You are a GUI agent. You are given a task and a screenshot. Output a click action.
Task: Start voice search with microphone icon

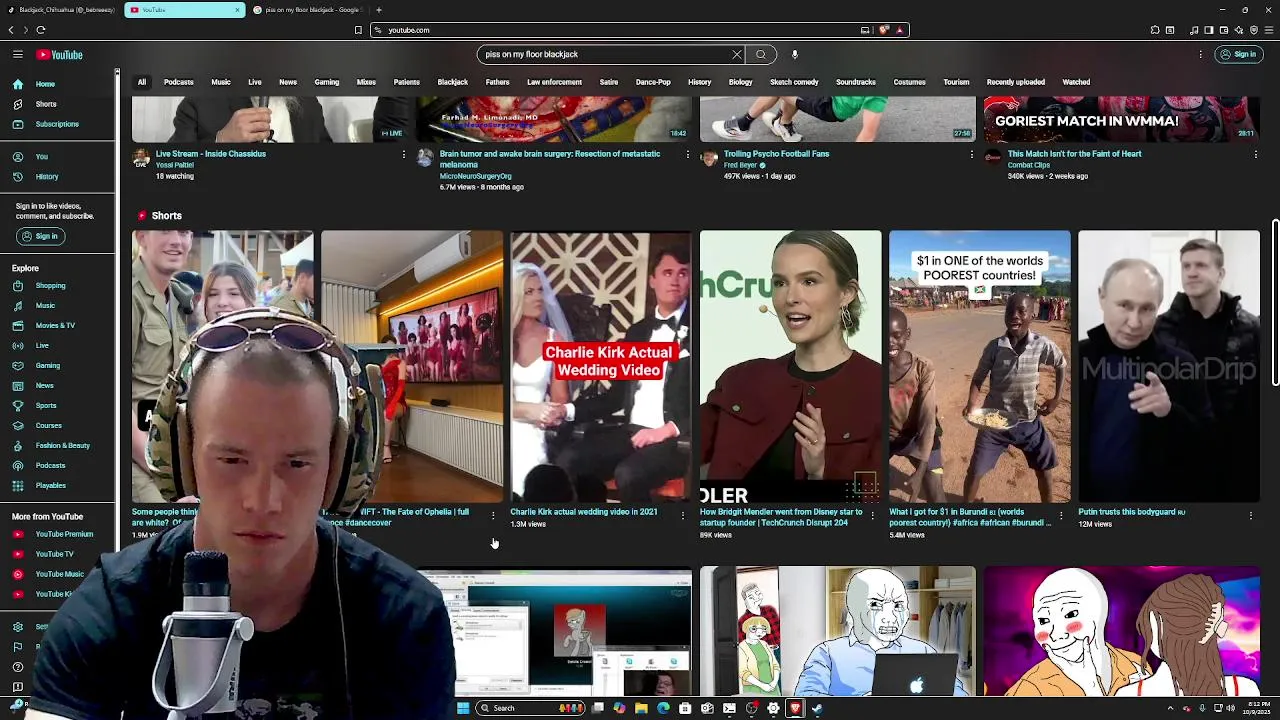pyautogui.click(x=794, y=54)
